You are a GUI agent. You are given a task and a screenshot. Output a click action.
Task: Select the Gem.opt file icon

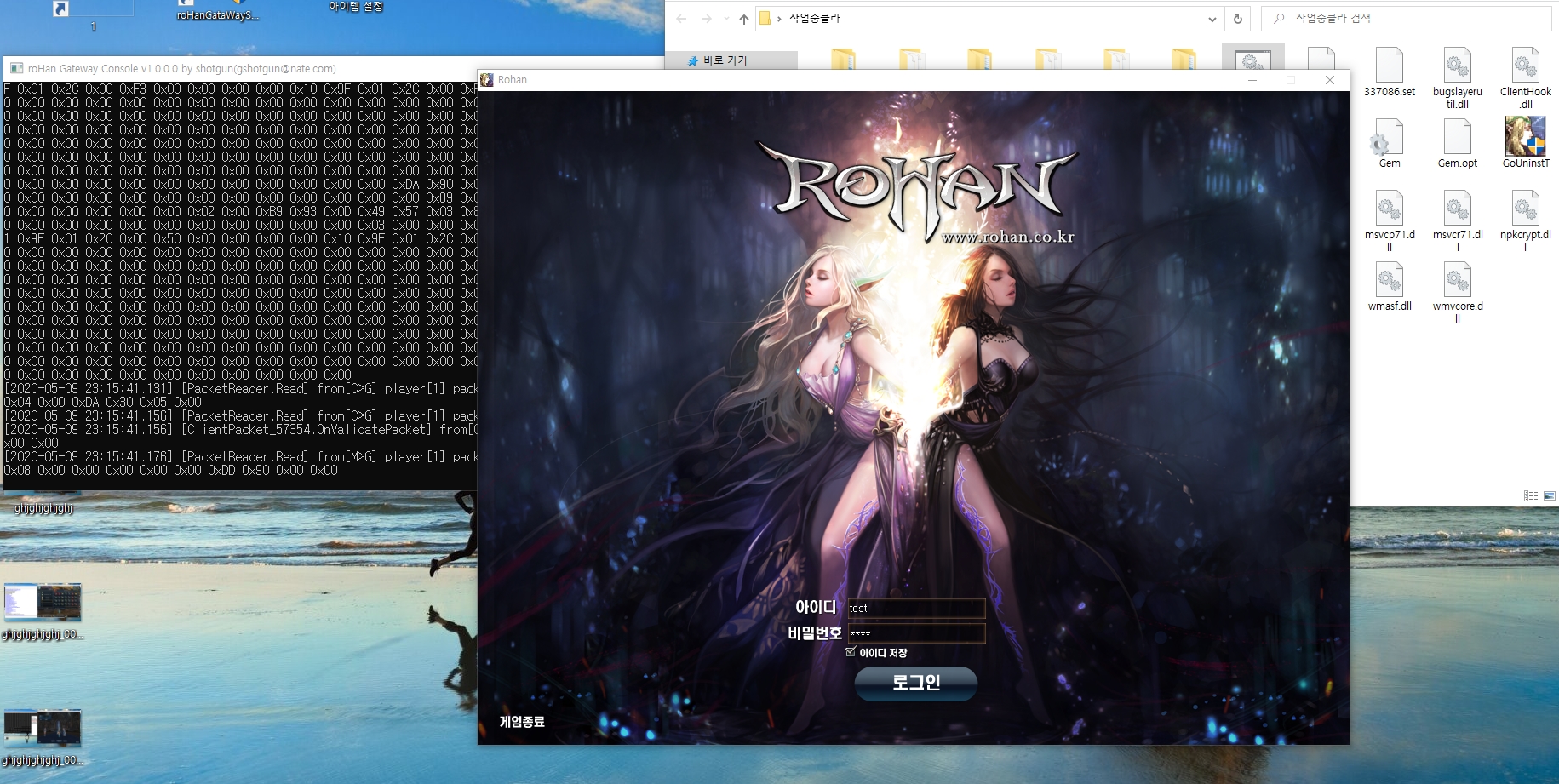(x=1457, y=144)
